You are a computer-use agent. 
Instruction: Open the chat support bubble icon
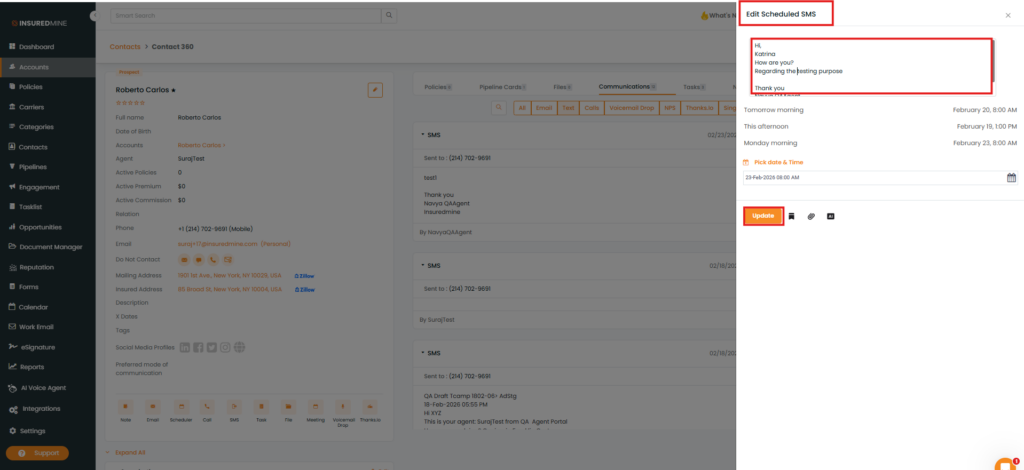(1005, 463)
